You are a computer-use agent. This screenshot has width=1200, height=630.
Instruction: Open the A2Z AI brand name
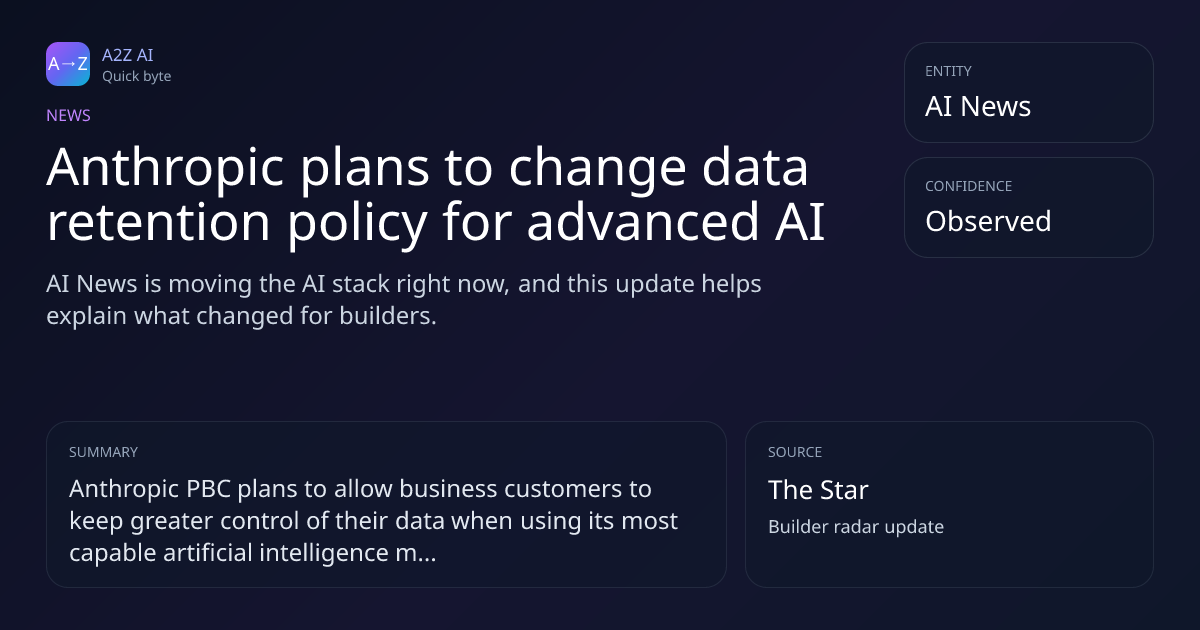[x=127, y=55]
